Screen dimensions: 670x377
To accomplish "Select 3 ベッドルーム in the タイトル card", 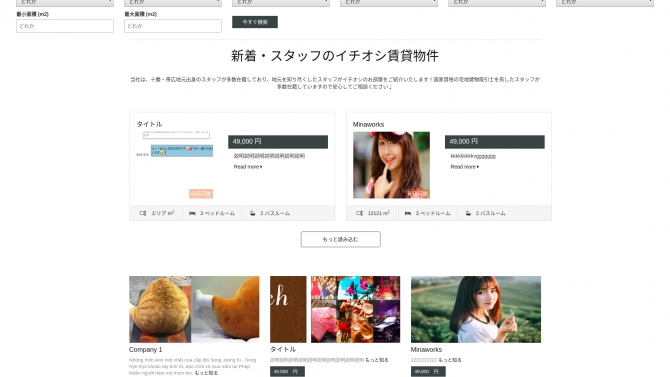I will pos(217,213).
